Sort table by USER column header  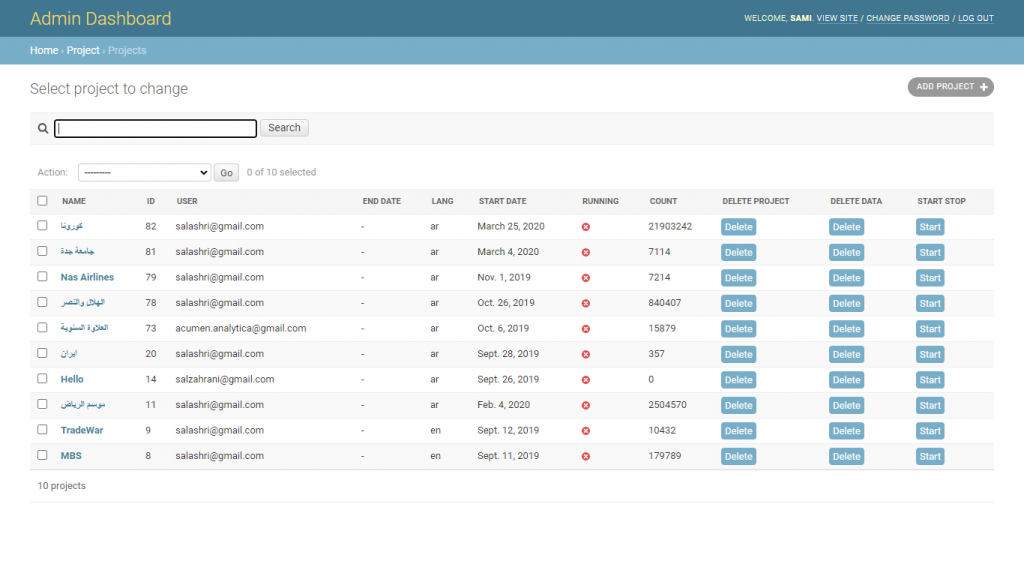187,201
